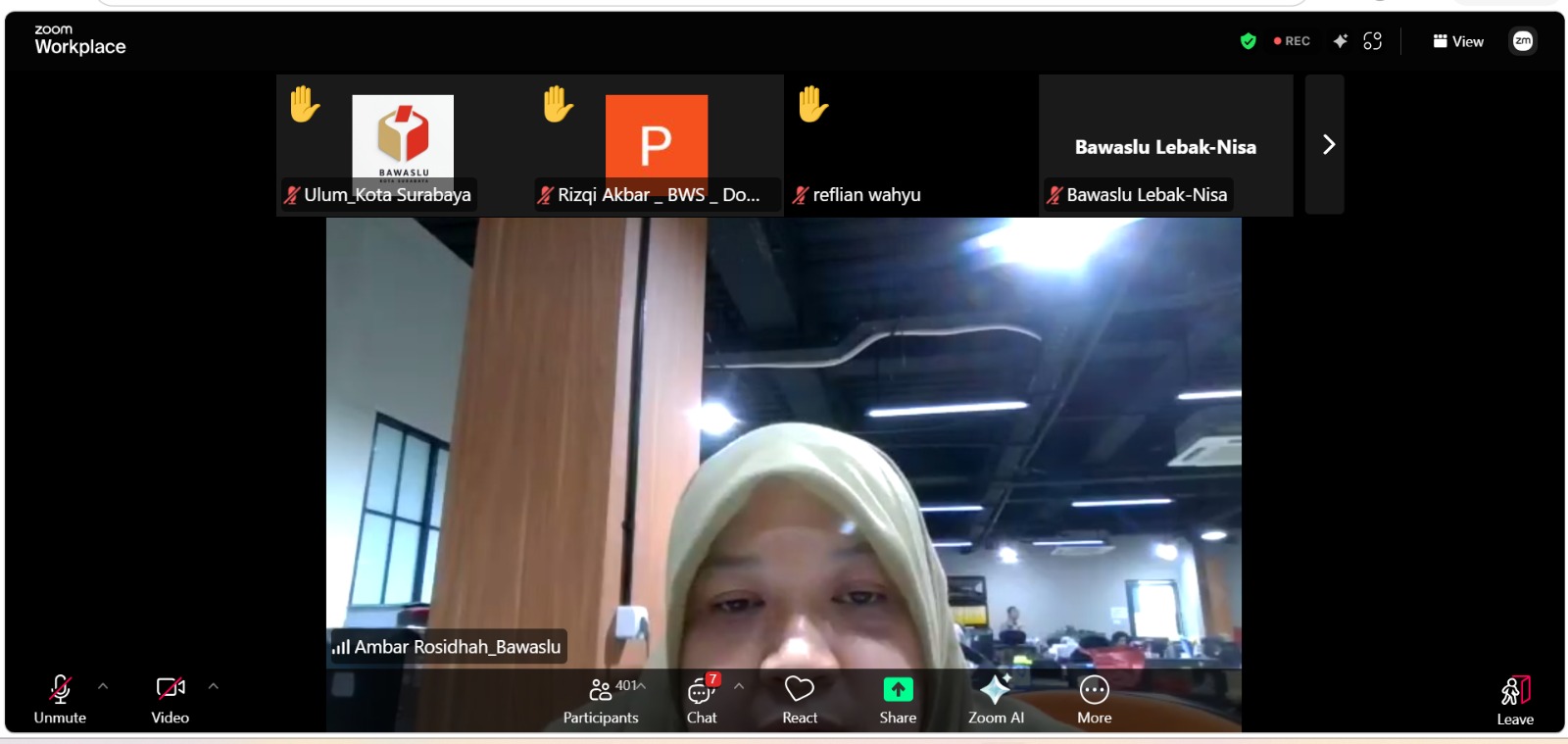This screenshot has height=744, width=1568.
Task: Open video options arrow beside Video
Action: coord(214,686)
